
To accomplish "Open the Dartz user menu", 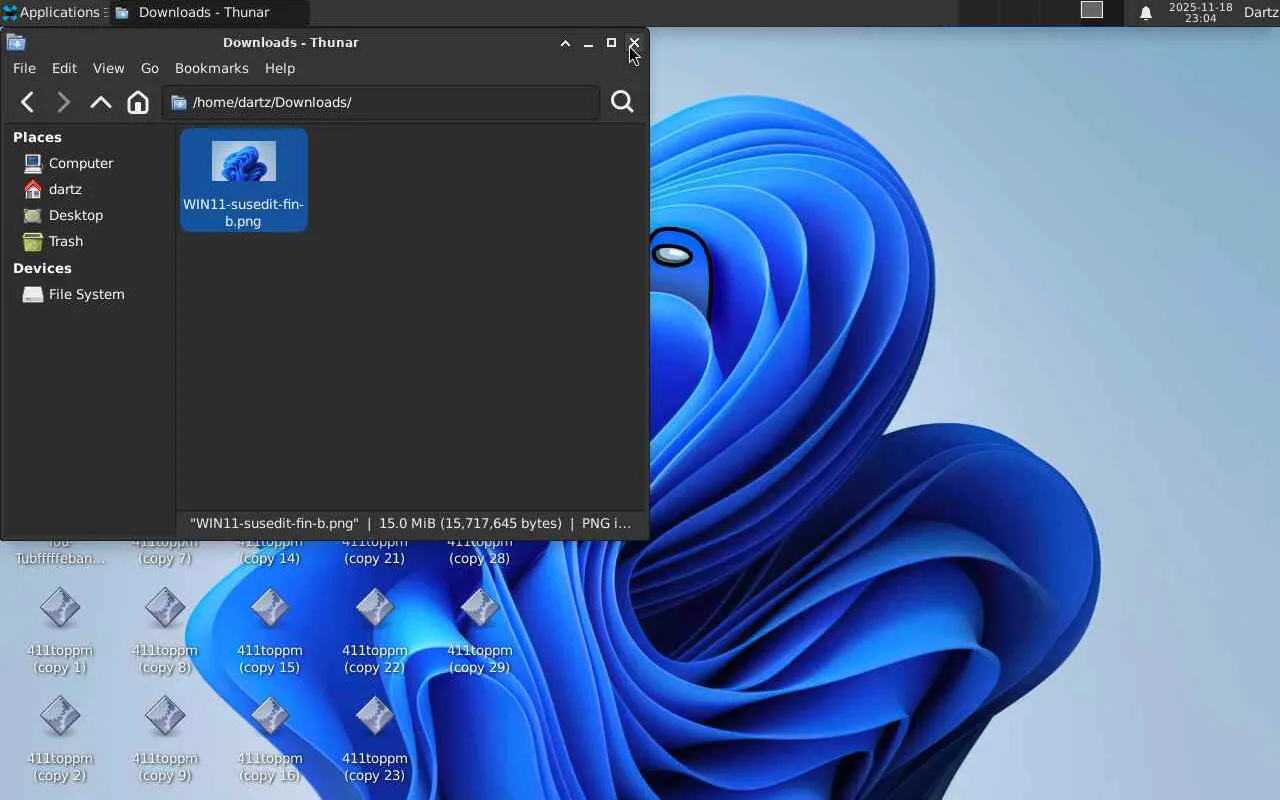I will coord(1261,13).
